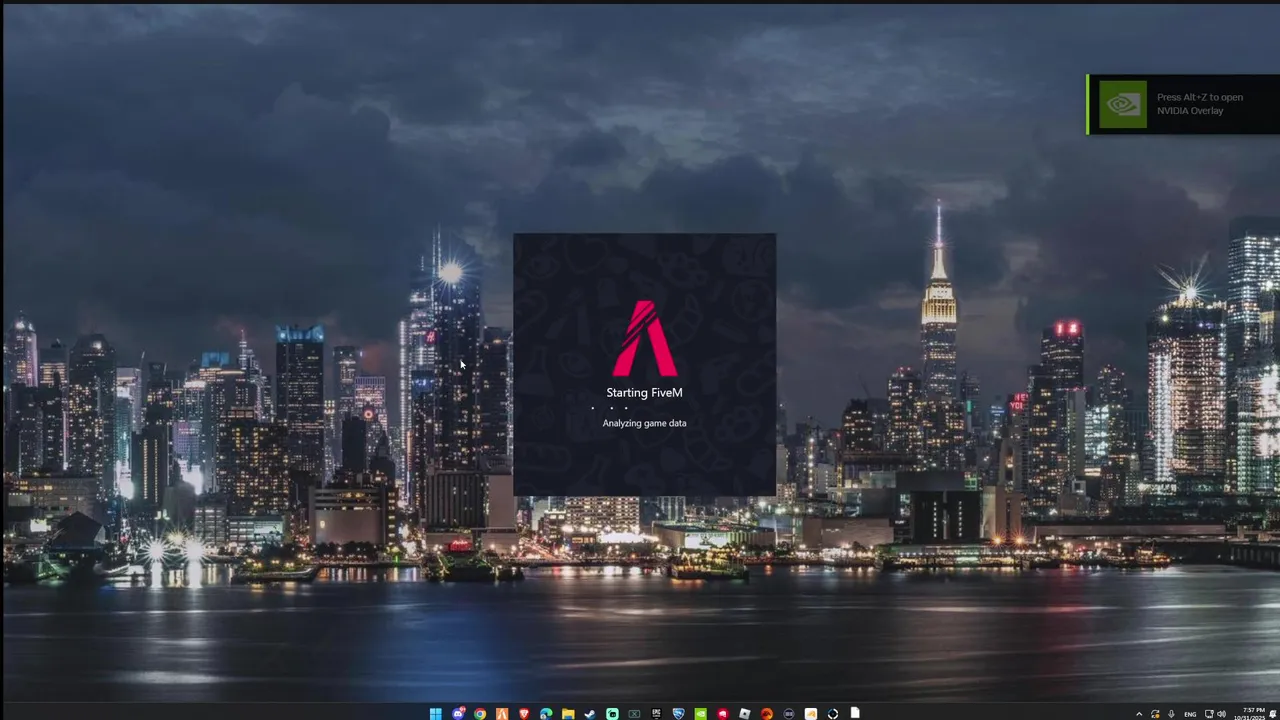Click the 'Analyzing game data' status text

tap(644, 423)
